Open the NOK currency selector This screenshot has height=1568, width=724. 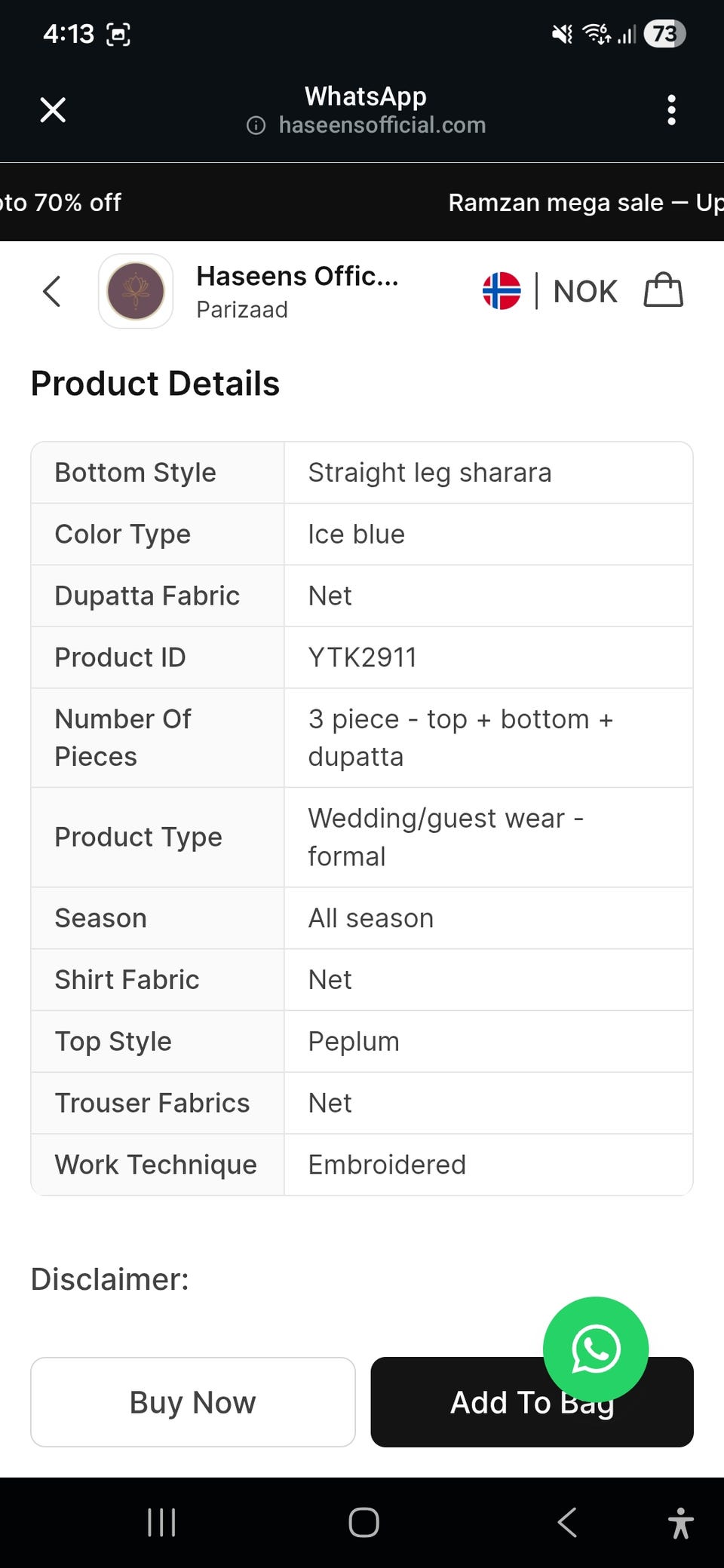pyautogui.click(x=584, y=292)
